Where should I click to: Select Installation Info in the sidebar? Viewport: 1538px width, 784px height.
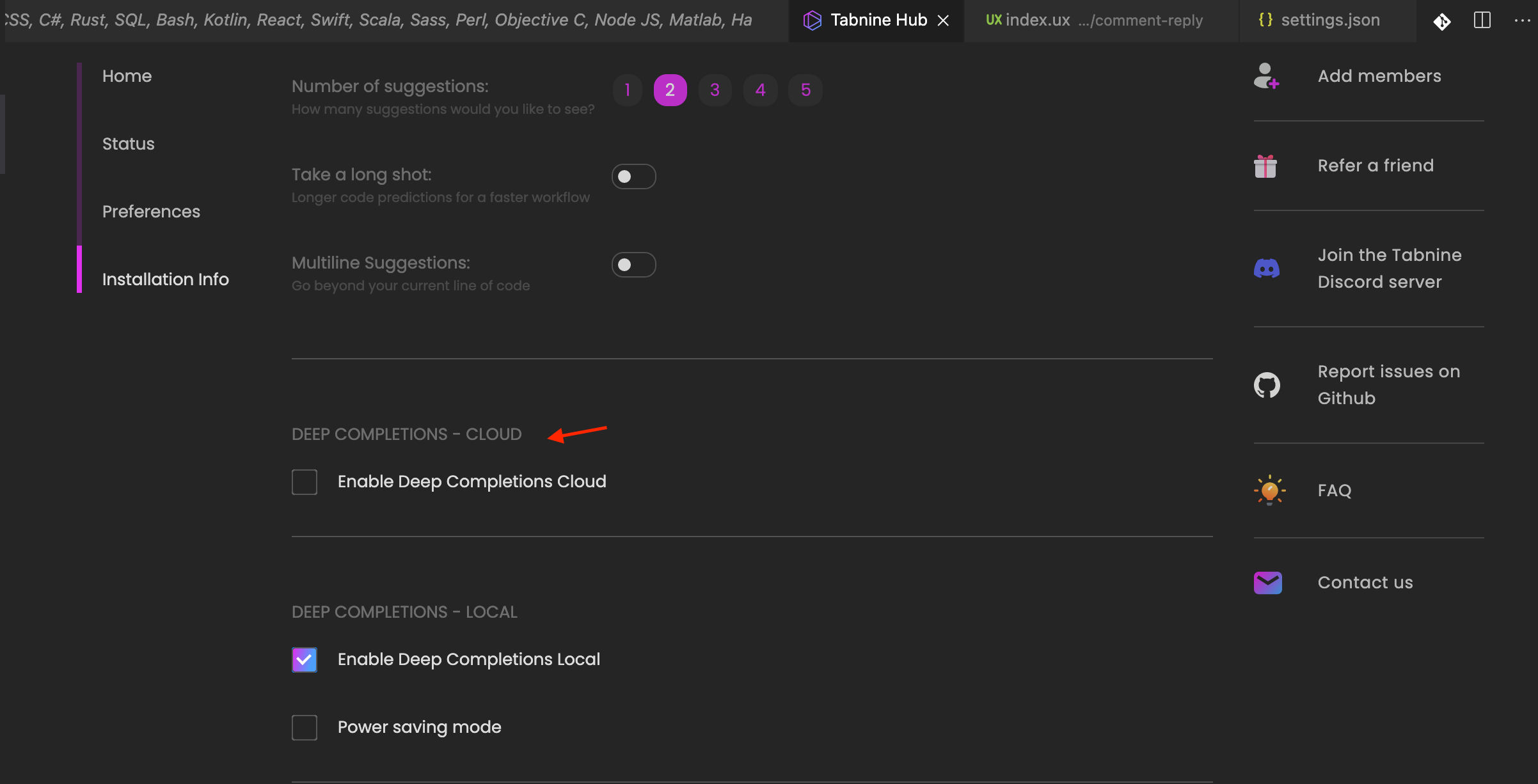(x=165, y=279)
